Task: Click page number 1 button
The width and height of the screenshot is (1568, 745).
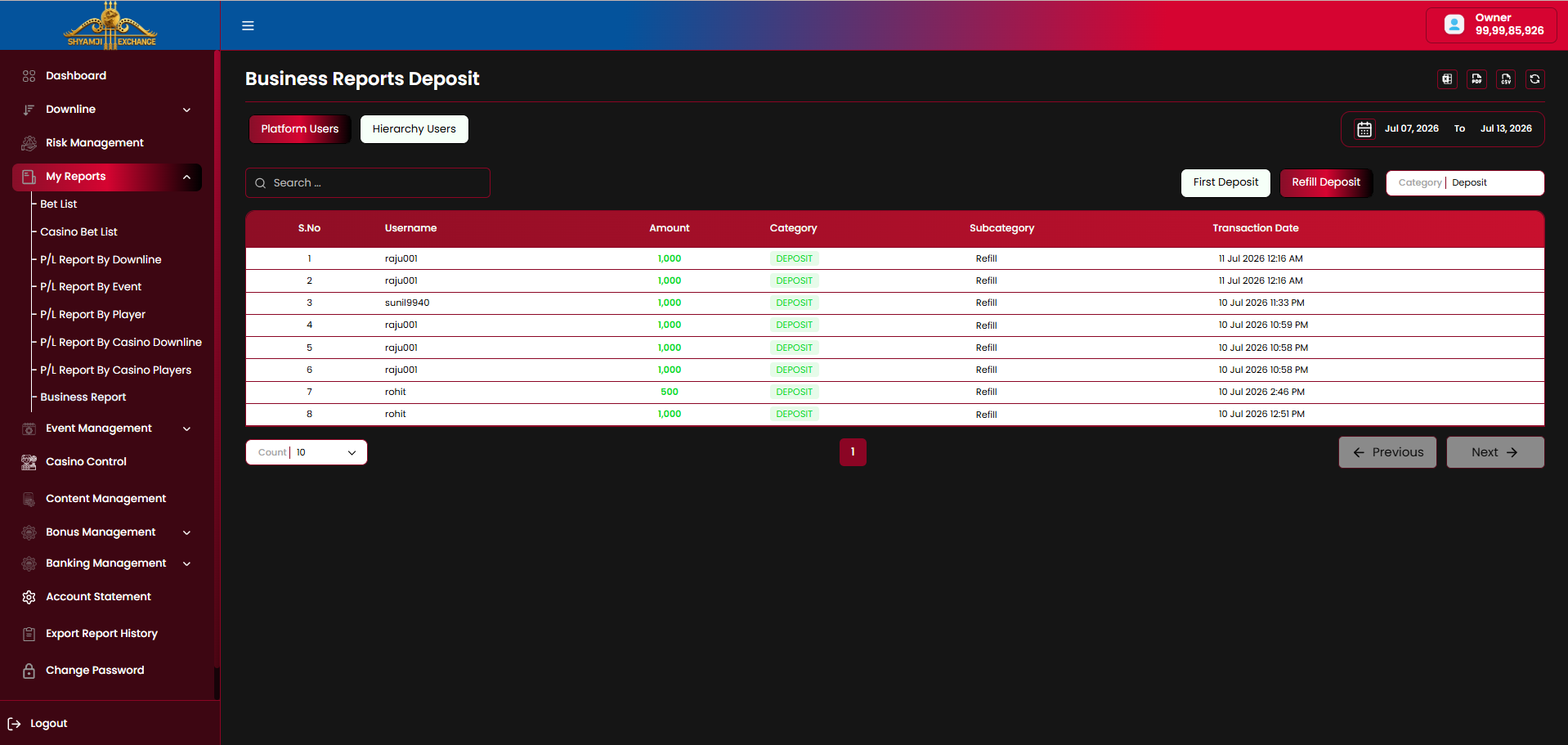Action: (x=853, y=452)
